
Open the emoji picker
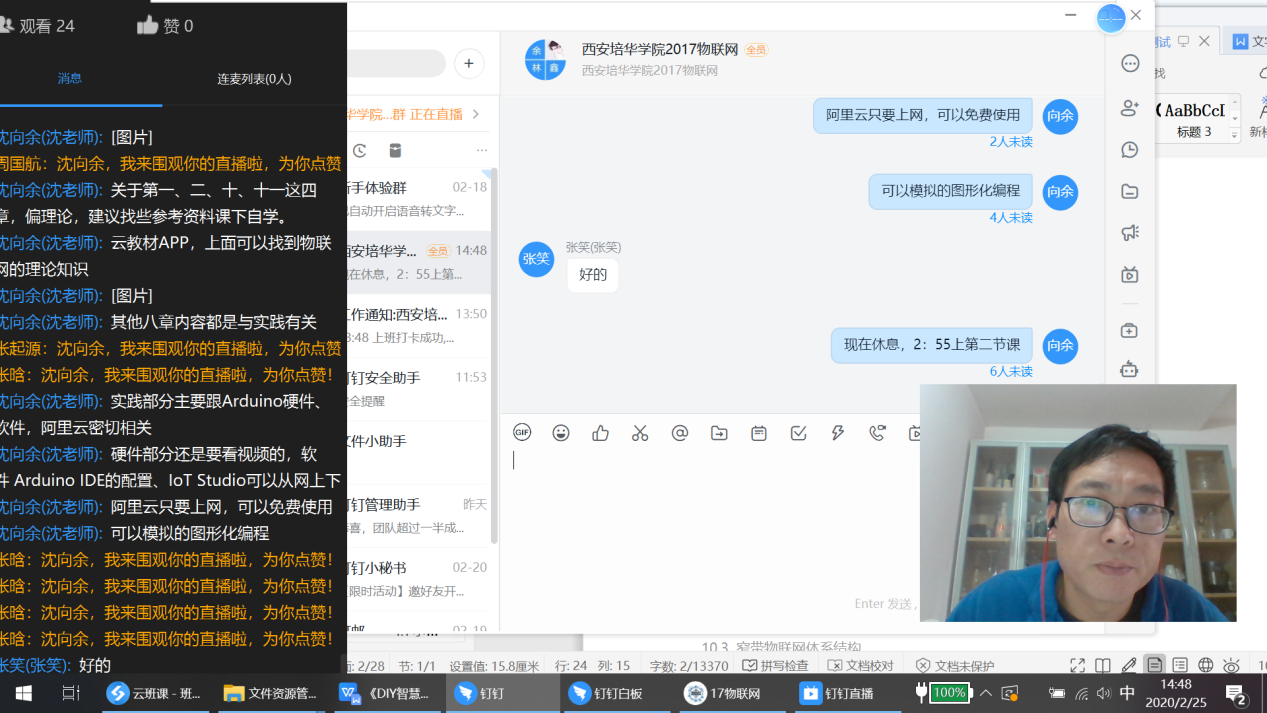click(561, 433)
